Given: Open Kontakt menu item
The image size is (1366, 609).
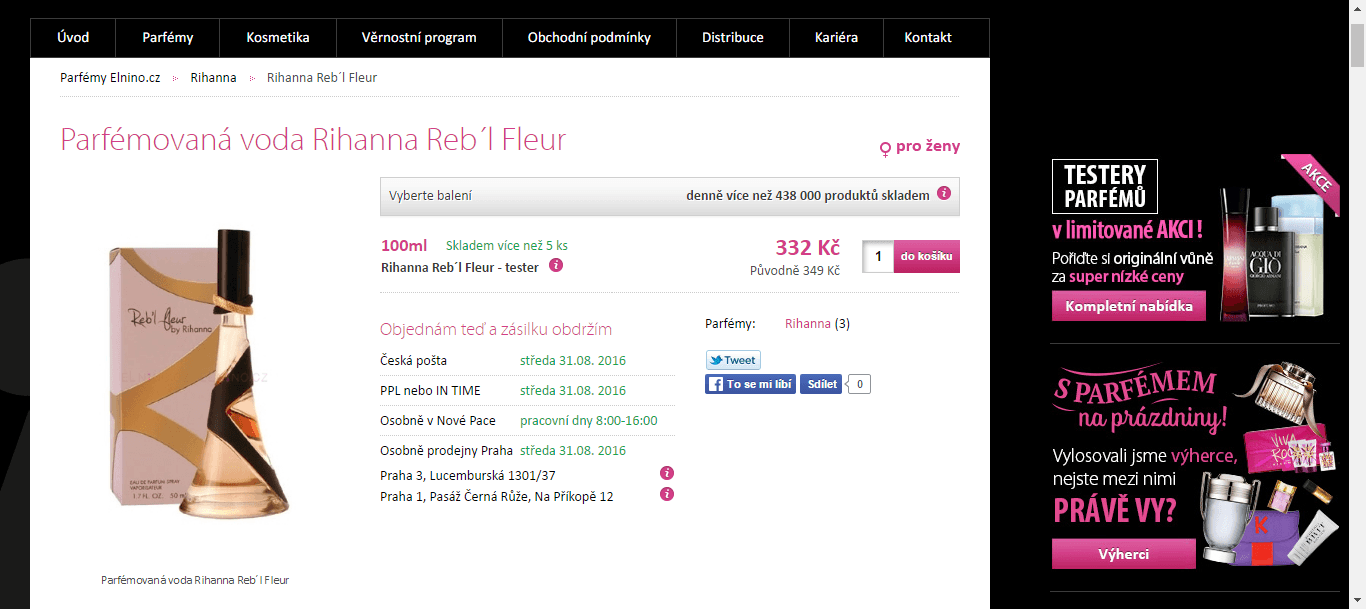Looking at the screenshot, I should coord(928,38).
